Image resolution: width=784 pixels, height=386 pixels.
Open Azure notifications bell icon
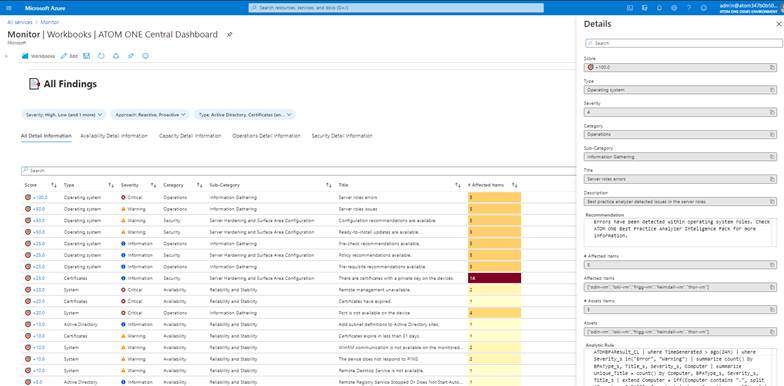659,8
